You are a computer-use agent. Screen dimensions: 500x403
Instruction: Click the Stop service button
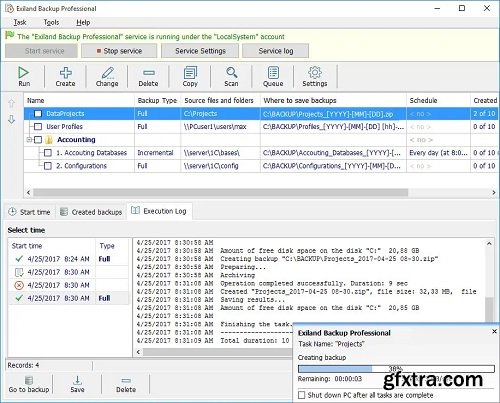[x=119, y=51]
